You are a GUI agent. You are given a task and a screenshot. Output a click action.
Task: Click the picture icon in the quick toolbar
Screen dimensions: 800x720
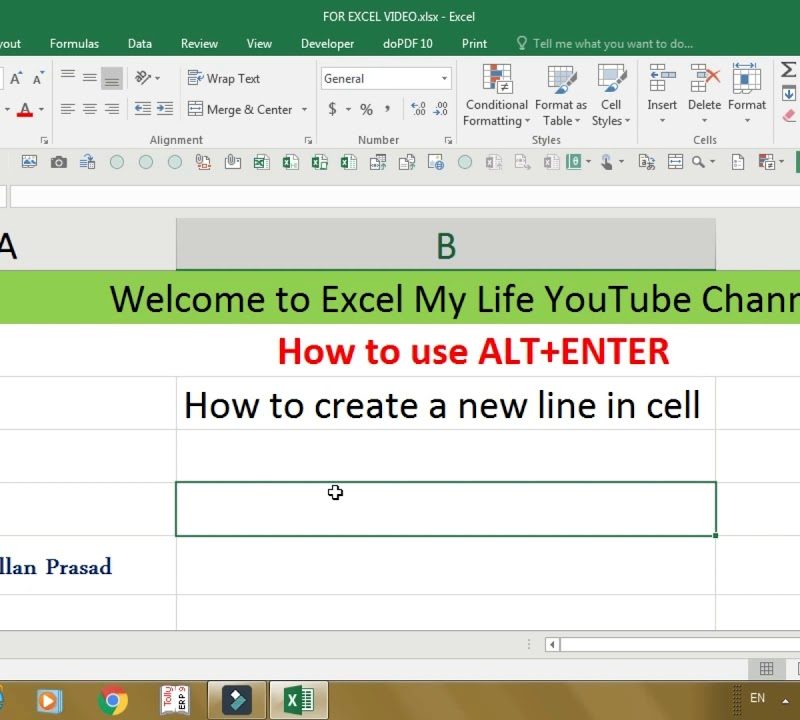29,162
